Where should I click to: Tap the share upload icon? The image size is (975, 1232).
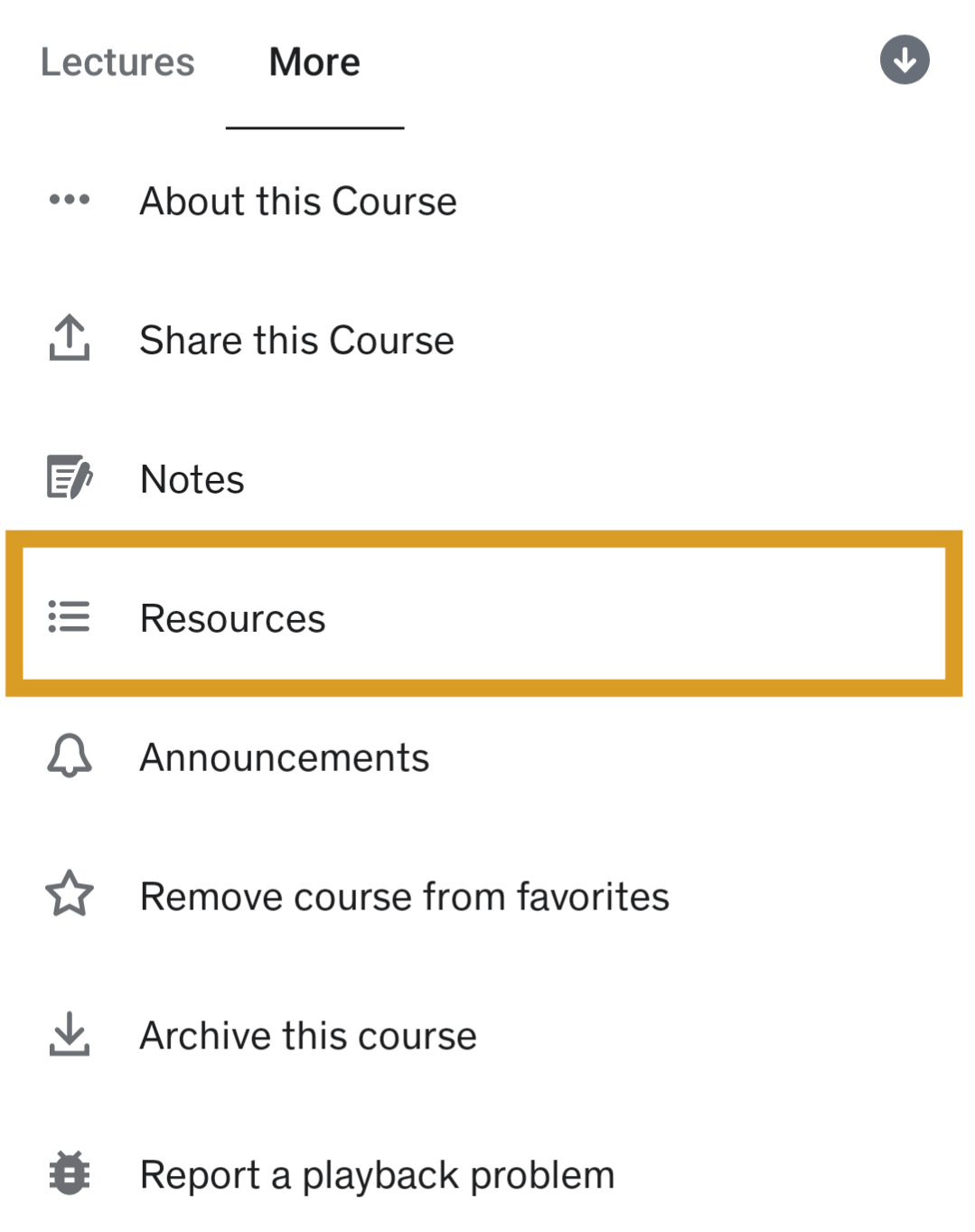click(x=70, y=338)
